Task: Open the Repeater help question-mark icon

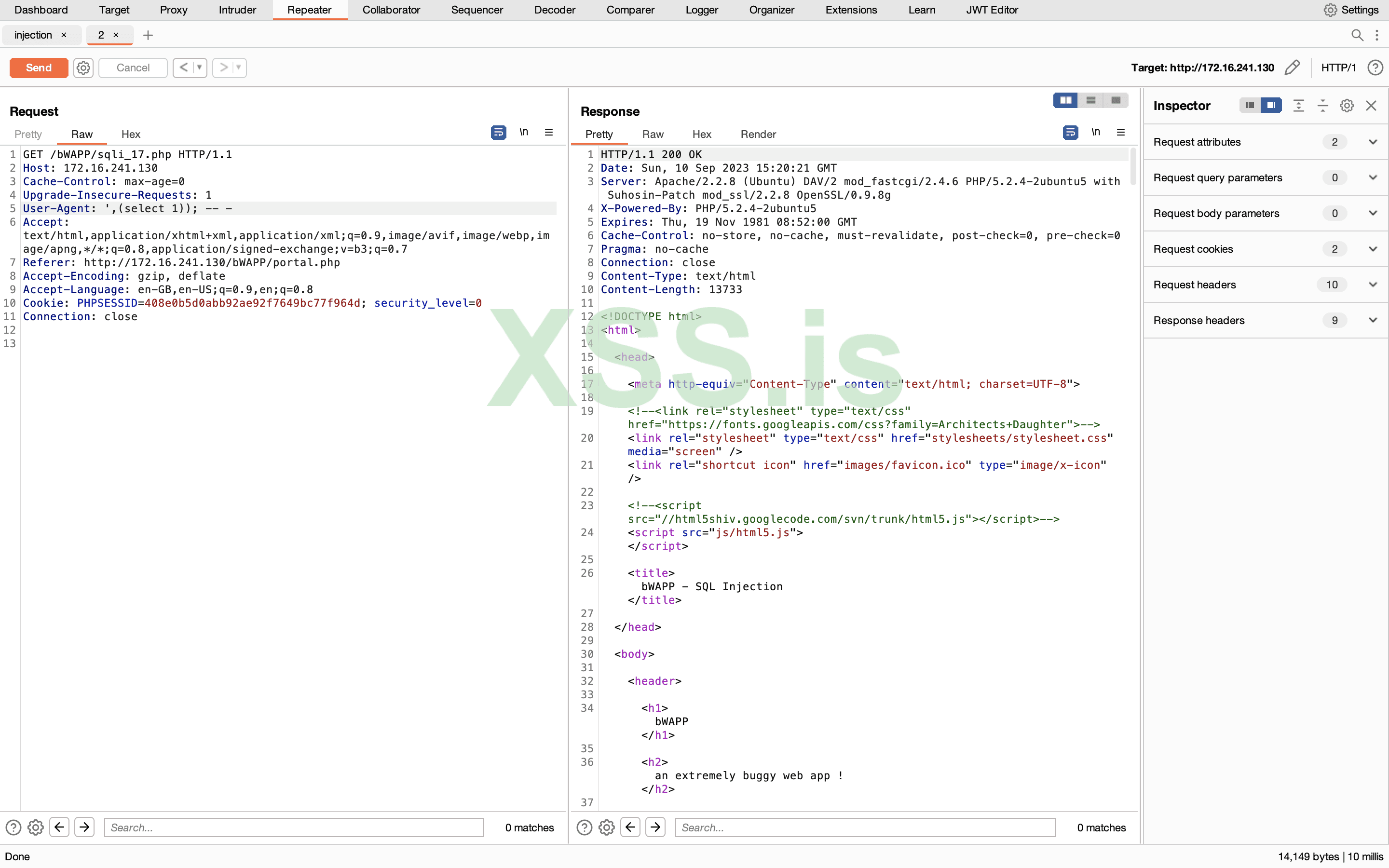Action: (1375, 68)
